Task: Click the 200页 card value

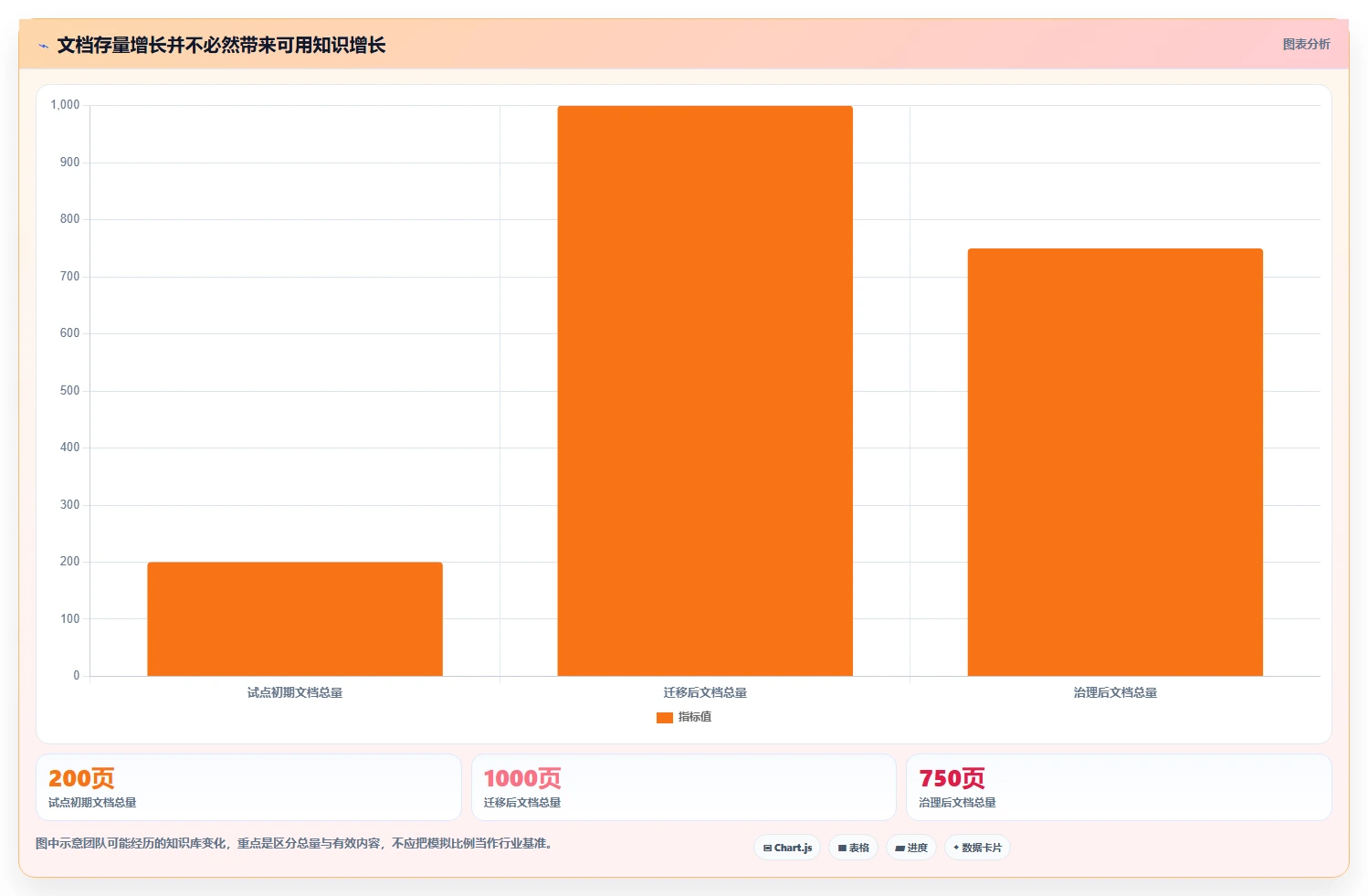Action: coord(81,778)
